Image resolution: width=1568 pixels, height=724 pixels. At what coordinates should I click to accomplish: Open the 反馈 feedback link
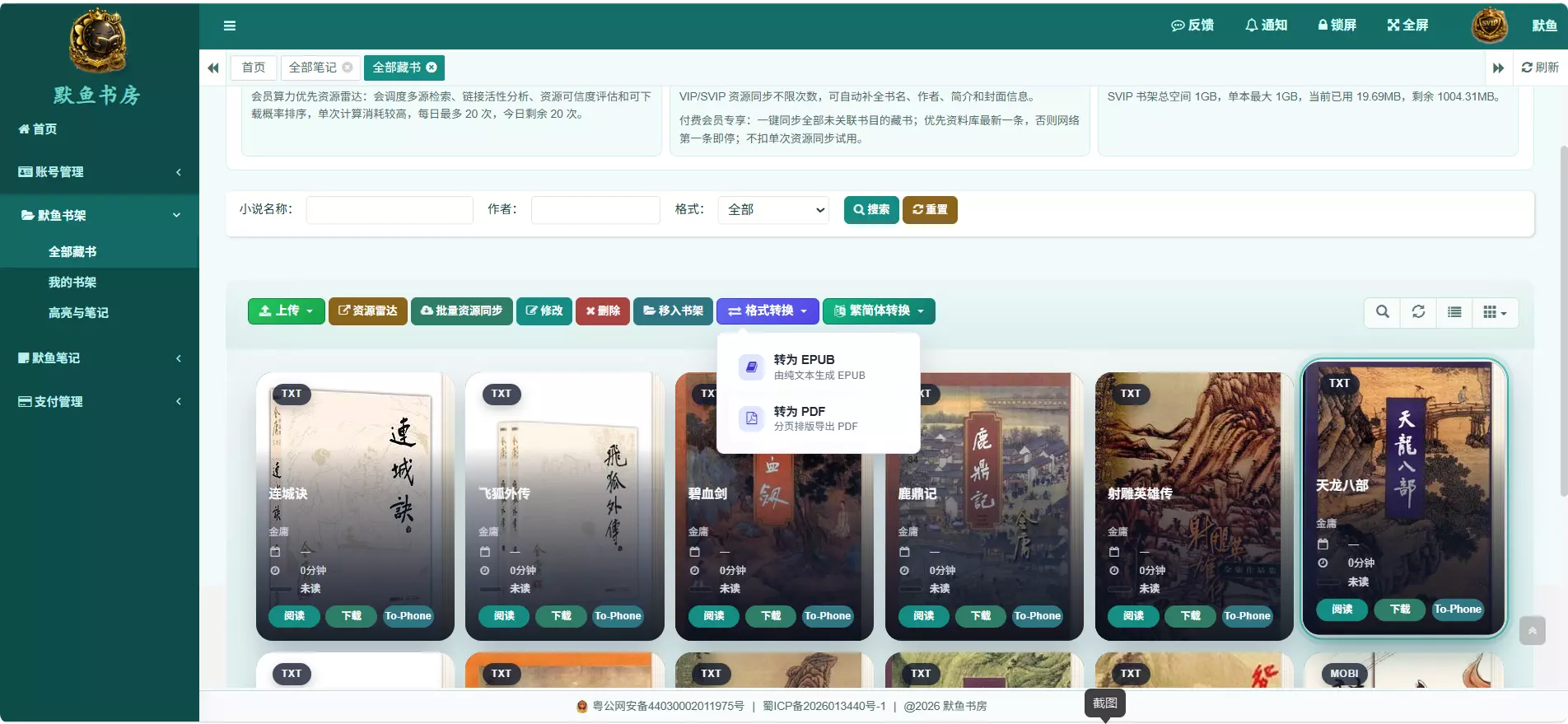(1192, 26)
